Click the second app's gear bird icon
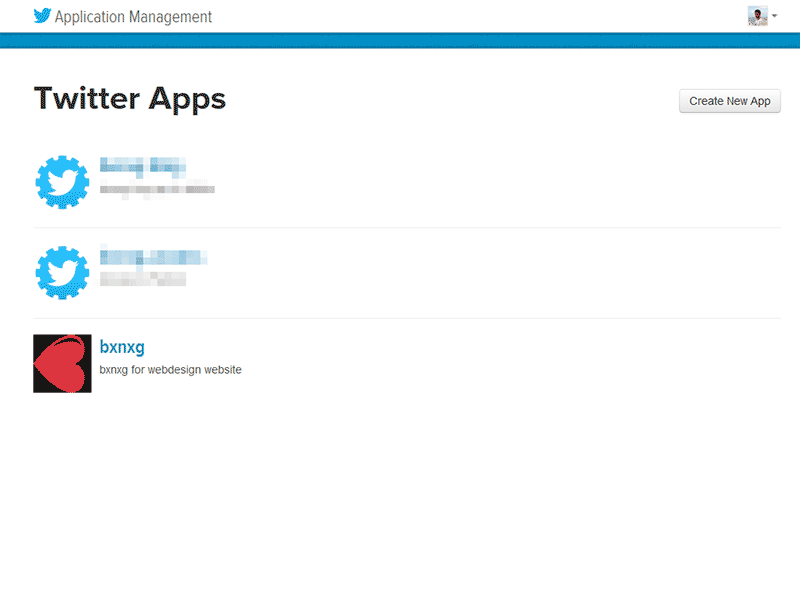Viewport: 800px width, 600px height. point(62,273)
